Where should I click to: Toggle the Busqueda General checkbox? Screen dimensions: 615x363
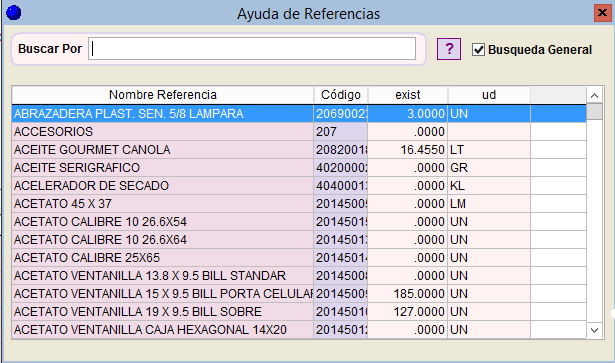pyautogui.click(x=478, y=50)
